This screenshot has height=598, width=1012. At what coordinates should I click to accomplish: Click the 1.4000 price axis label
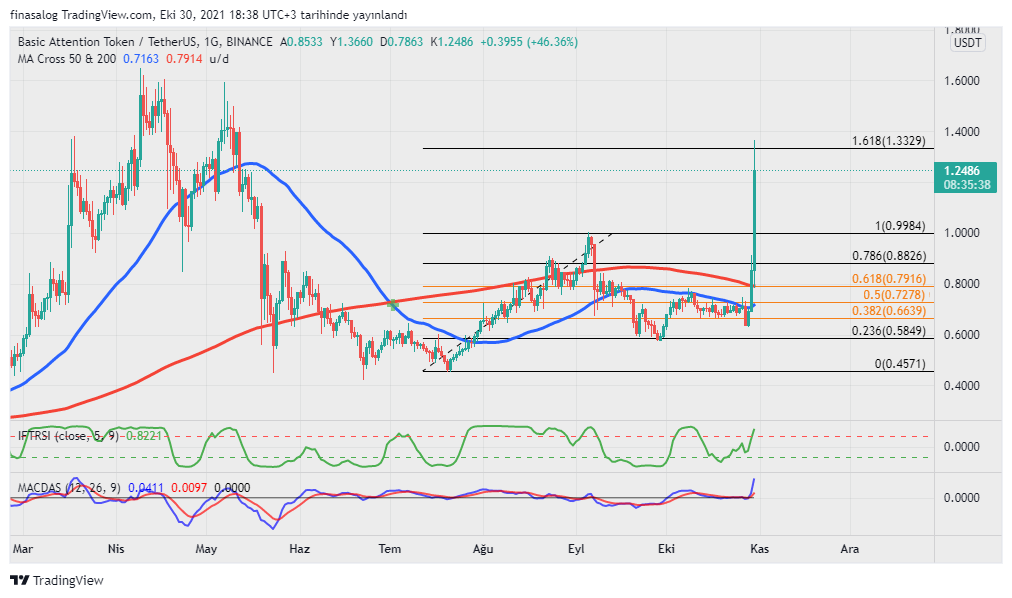click(962, 132)
